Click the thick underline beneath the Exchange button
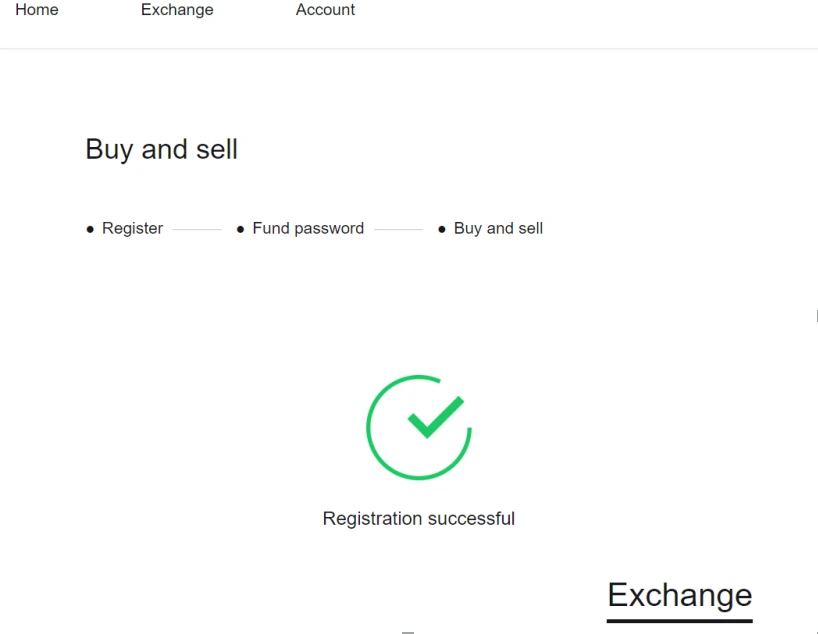This screenshot has width=818, height=634. click(x=679, y=620)
